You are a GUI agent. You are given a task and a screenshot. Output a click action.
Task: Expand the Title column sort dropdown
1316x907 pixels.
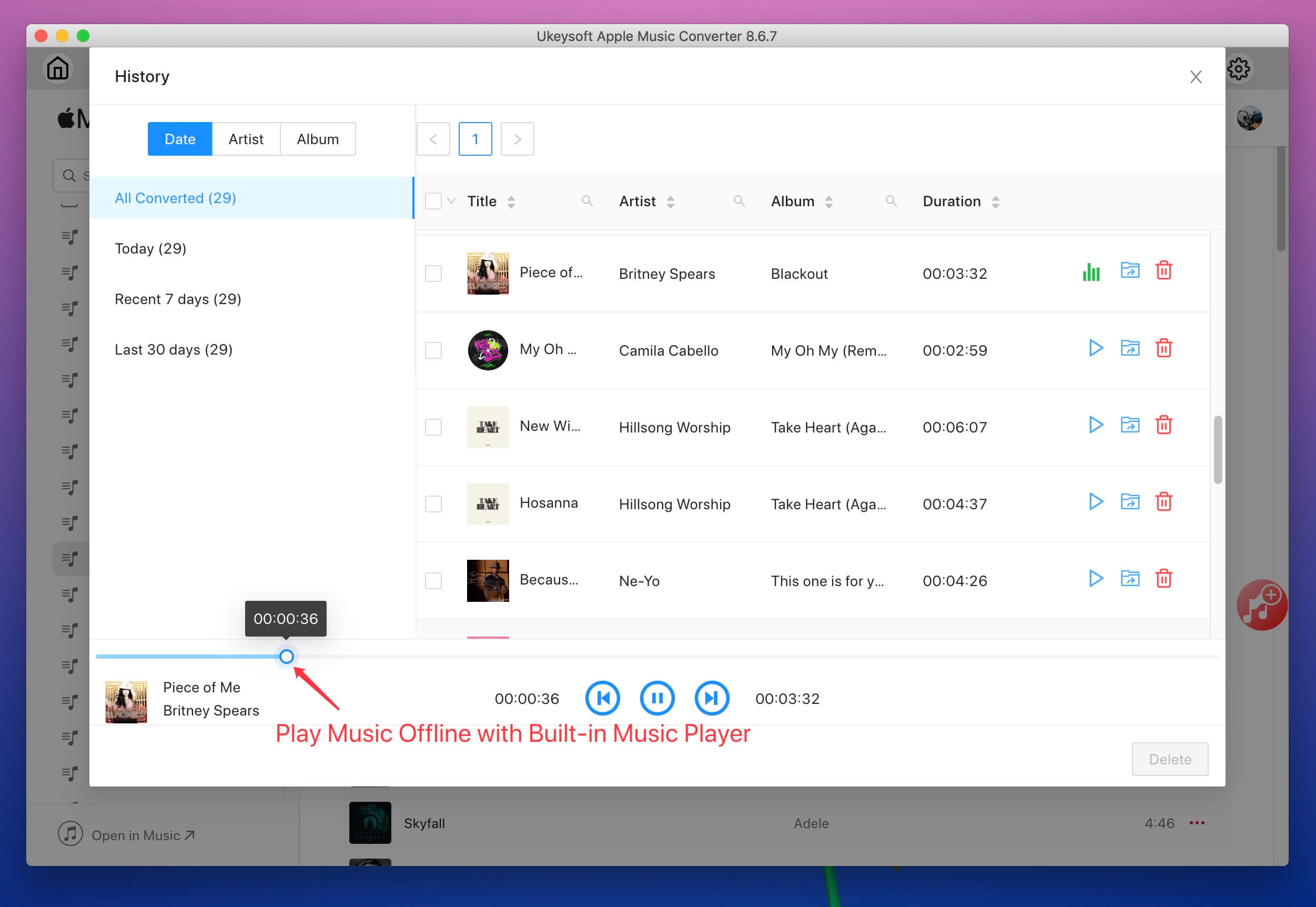[511, 202]
